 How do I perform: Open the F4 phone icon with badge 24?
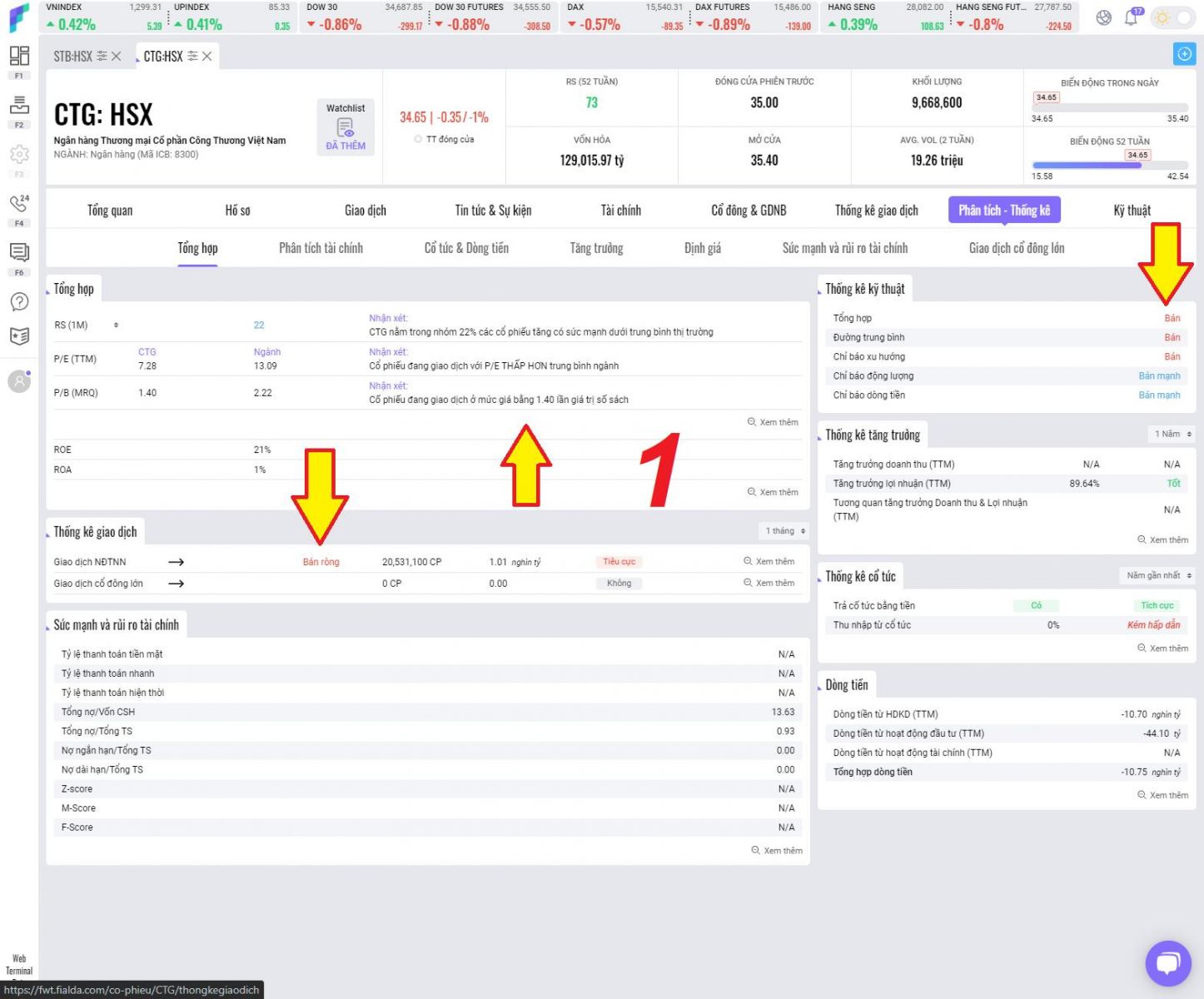pyautogui.click(x=19, y=203)
